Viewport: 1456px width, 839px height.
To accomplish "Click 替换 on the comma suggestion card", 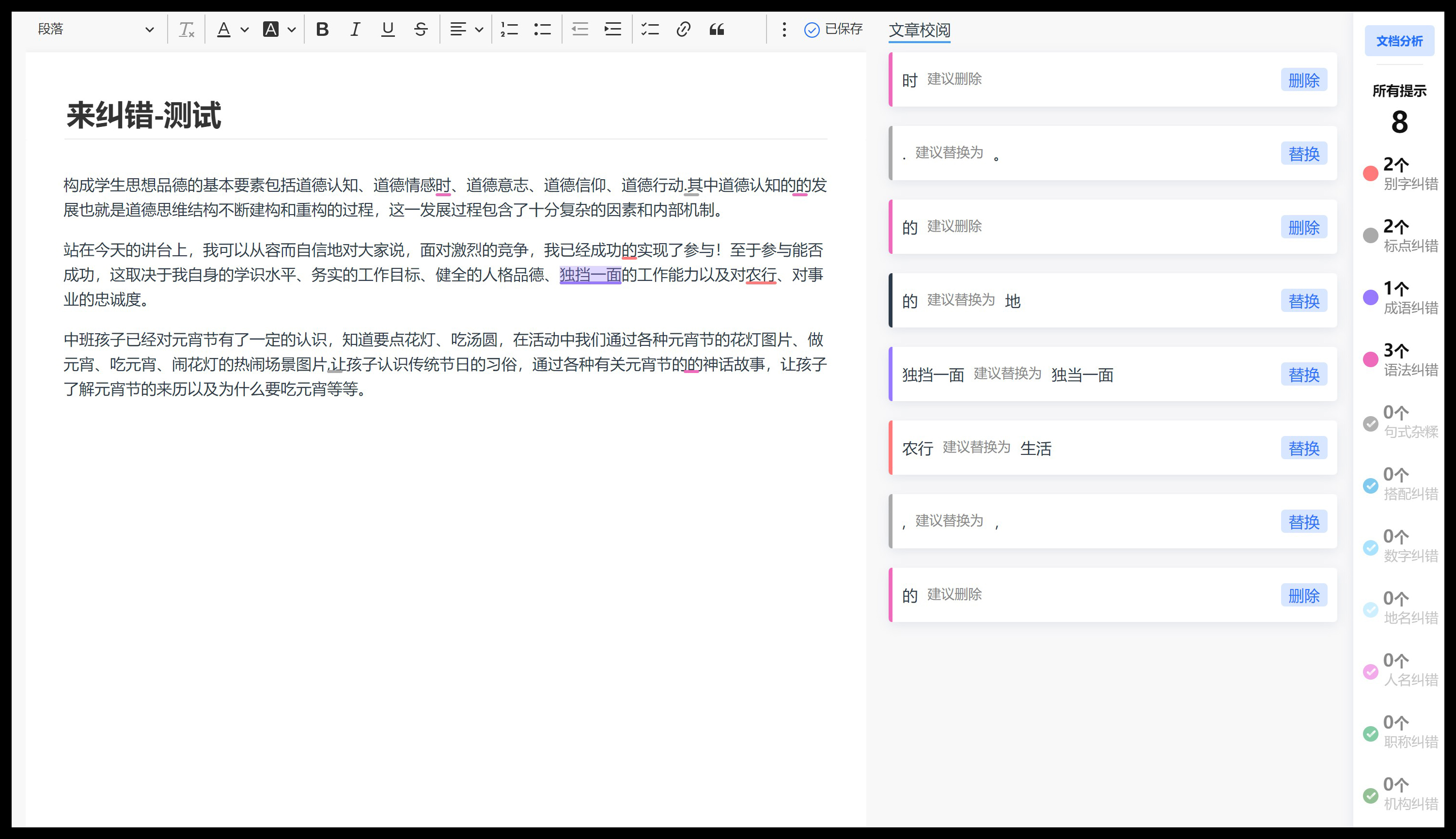I will point(1304,522).
